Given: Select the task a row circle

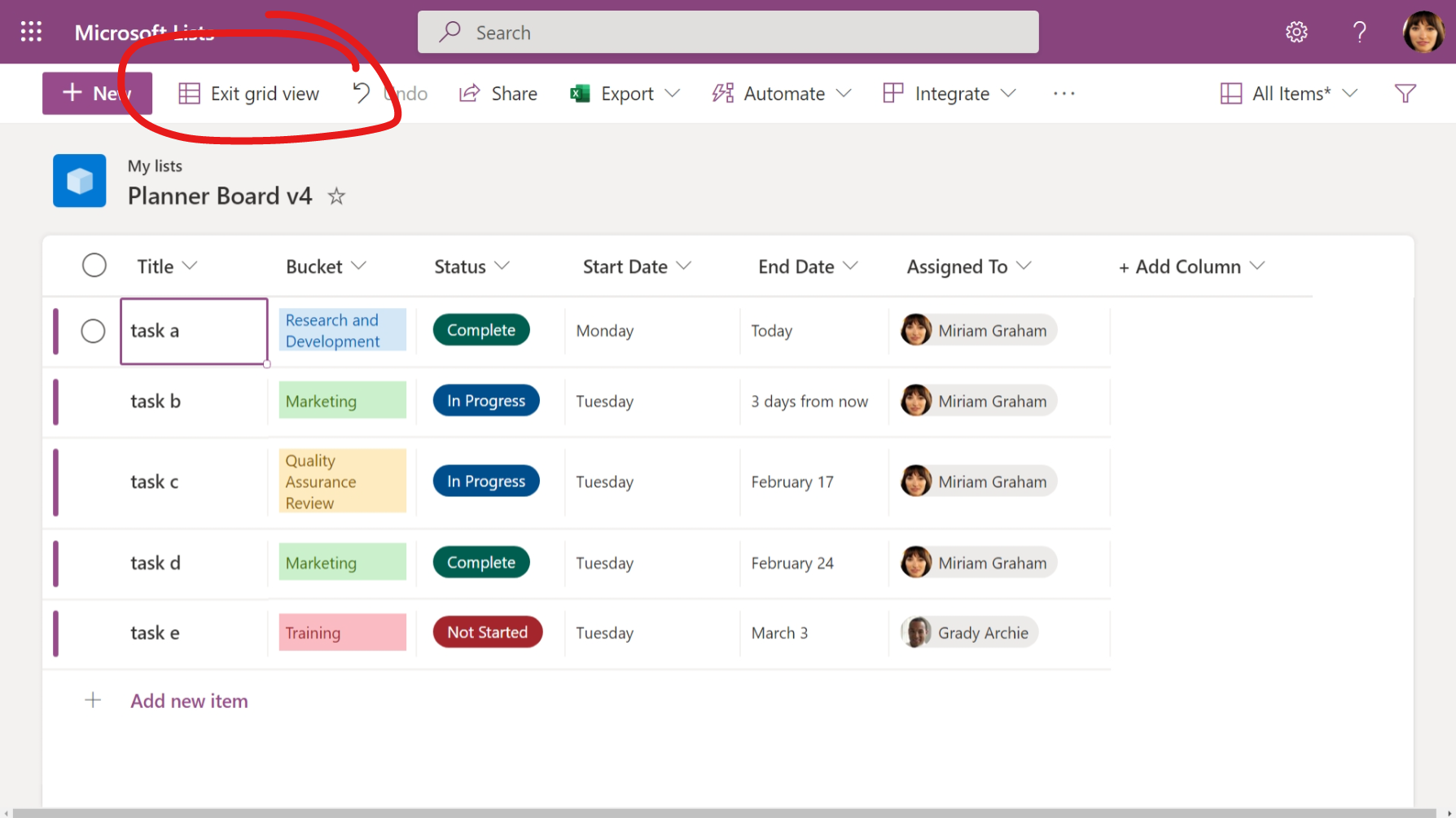Looking at the screenshot, I should [x=93, y=331].
